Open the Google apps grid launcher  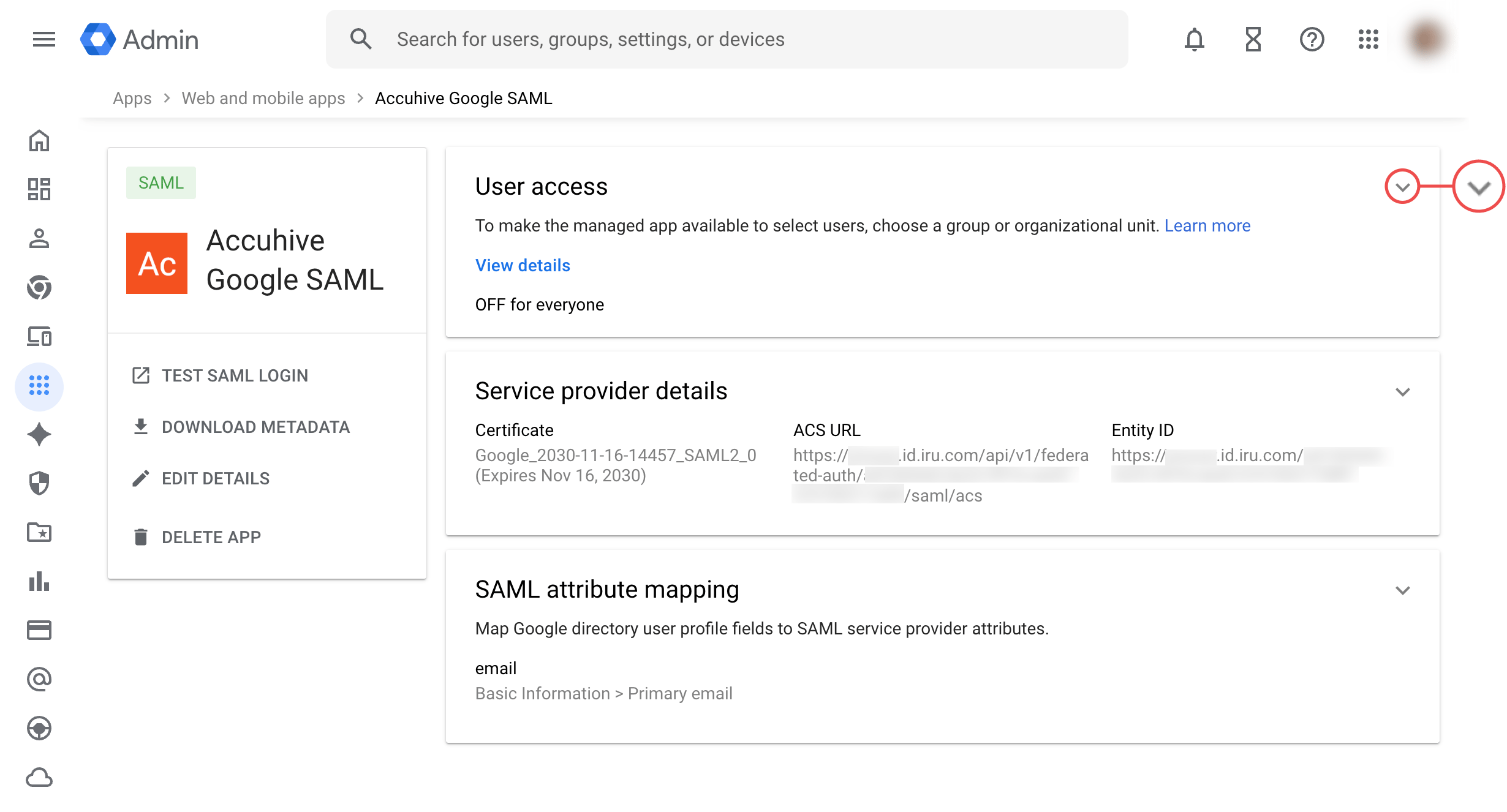(1368, 40)
